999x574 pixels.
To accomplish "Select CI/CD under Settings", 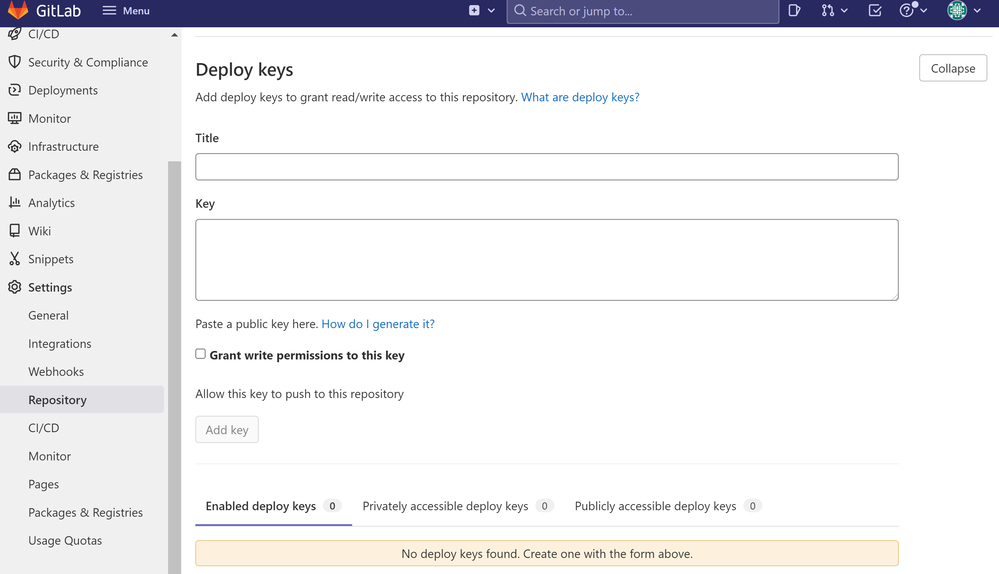I will pyautogui.click(x=43, y=428).
